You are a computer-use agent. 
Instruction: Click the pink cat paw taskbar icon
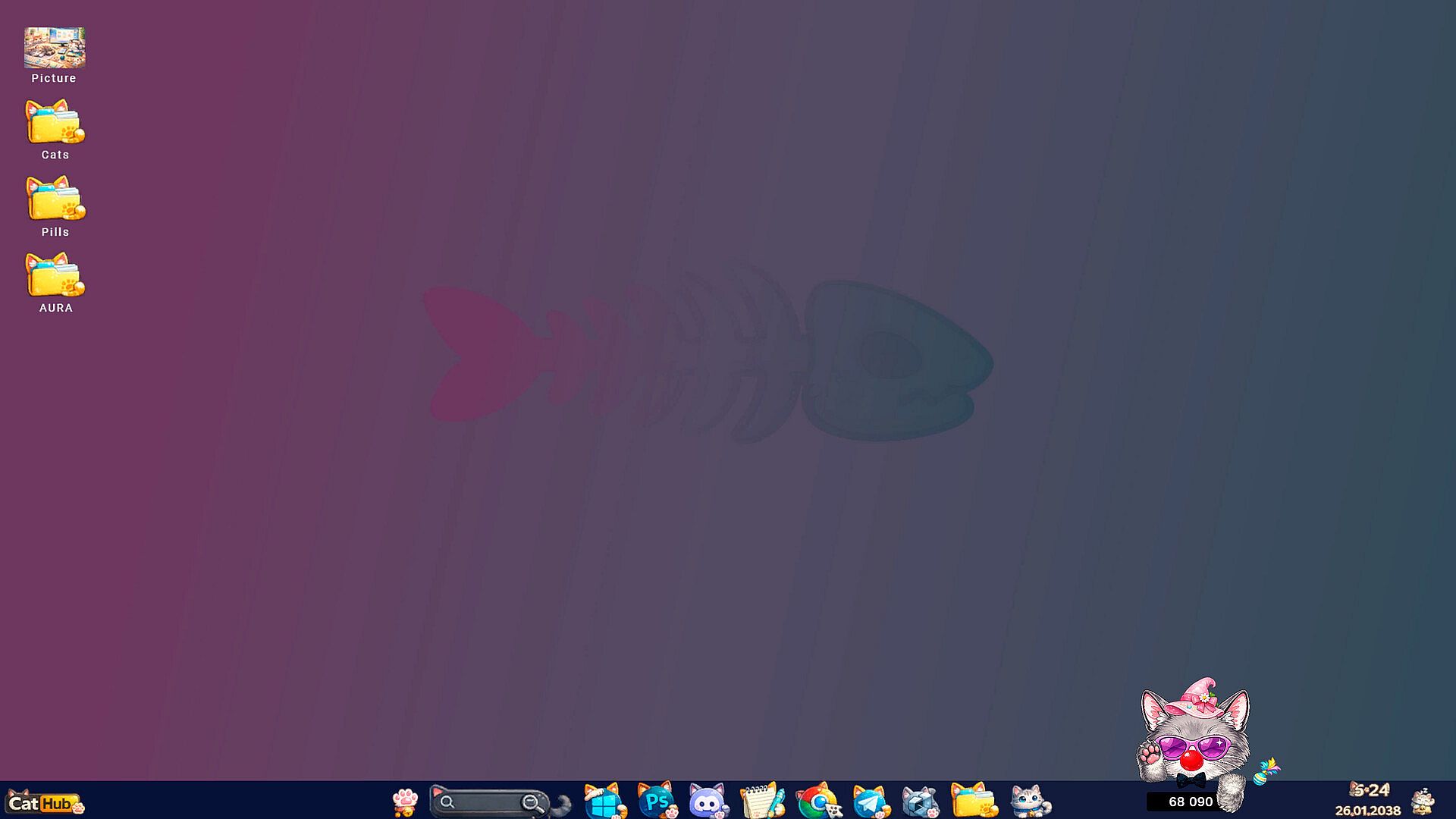point(405,802)
